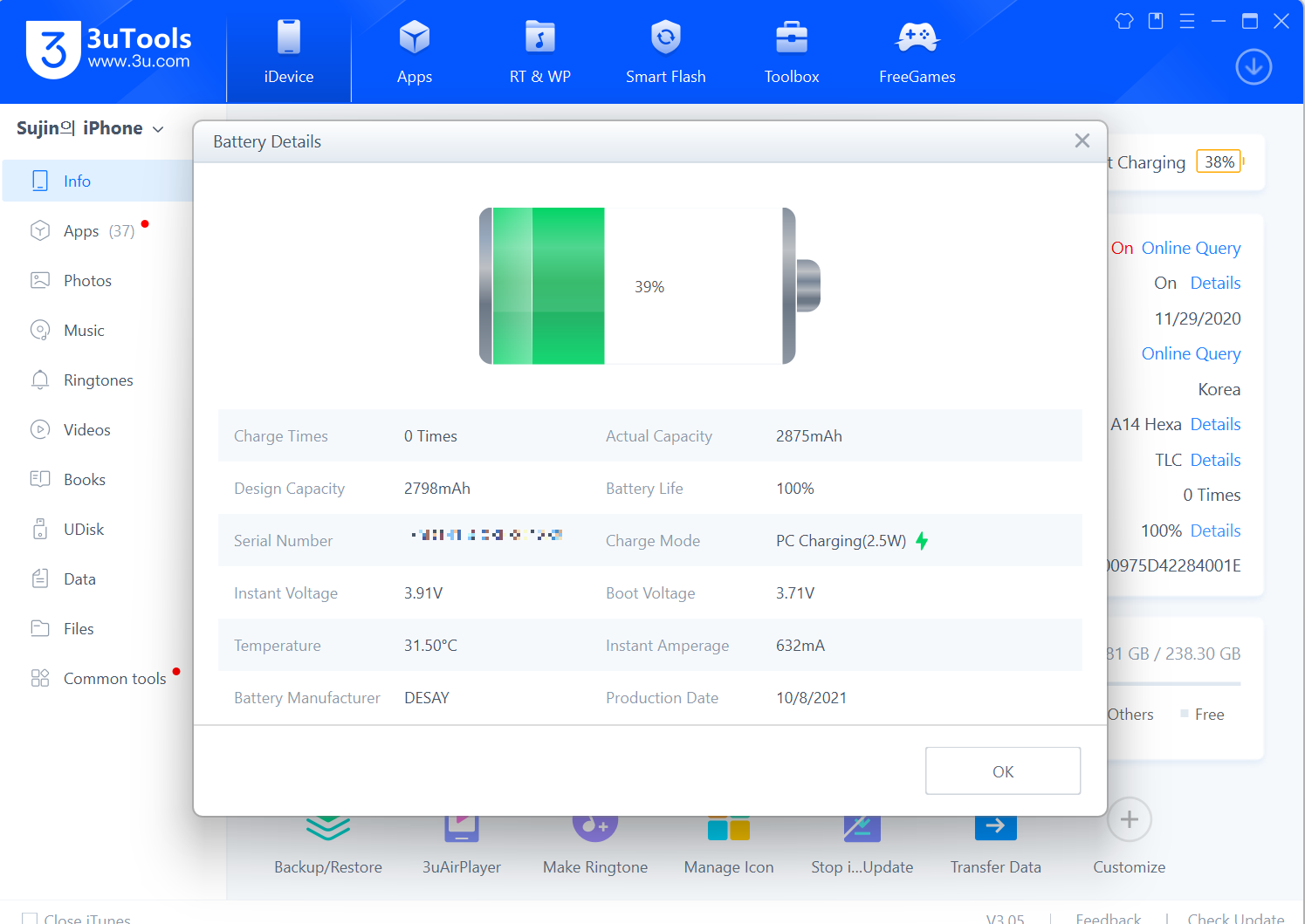Open the Toolbox tab
This screenshot has width=1305, height=924.
792,52
